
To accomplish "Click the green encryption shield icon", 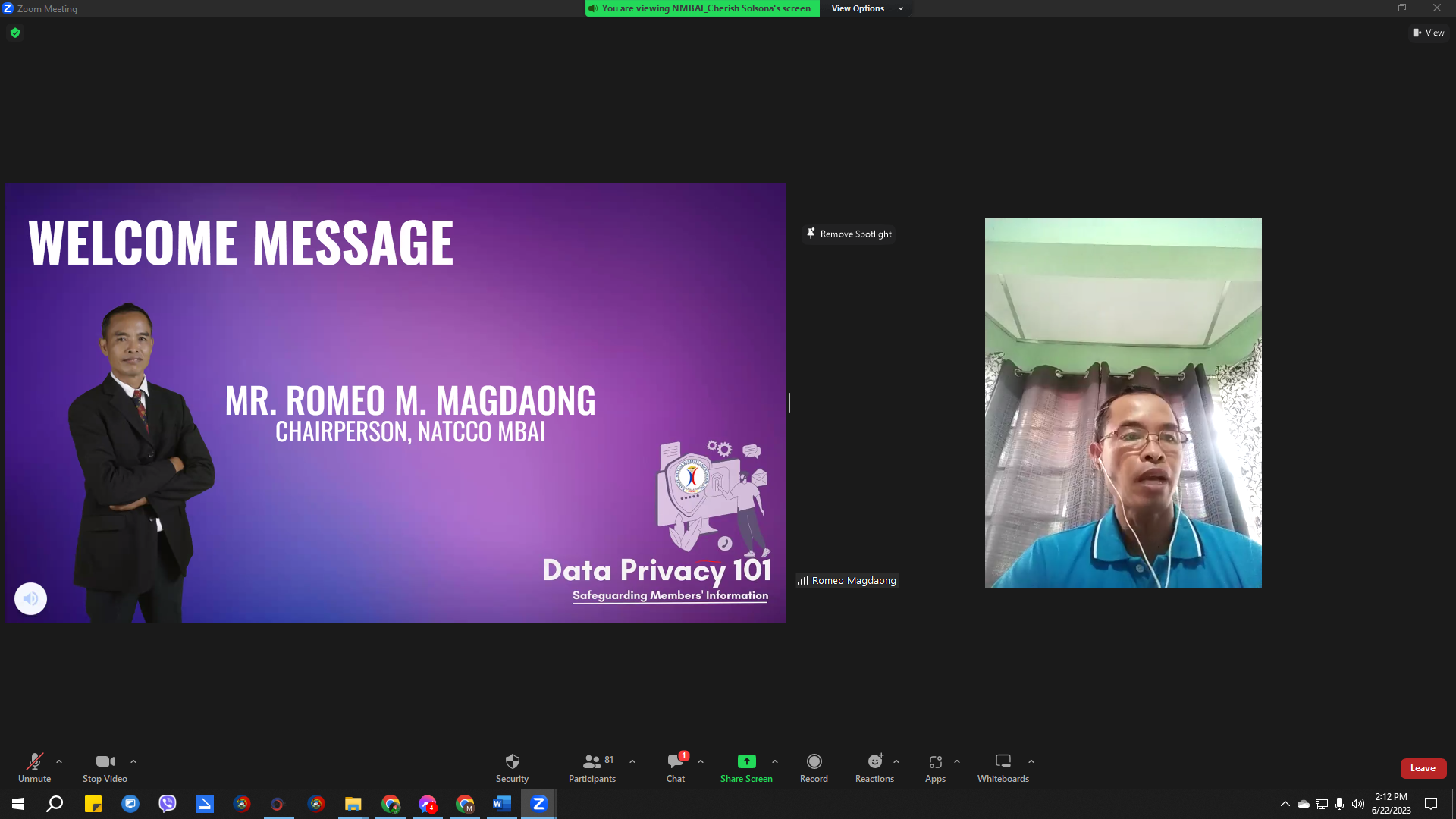I will [15, 33].
